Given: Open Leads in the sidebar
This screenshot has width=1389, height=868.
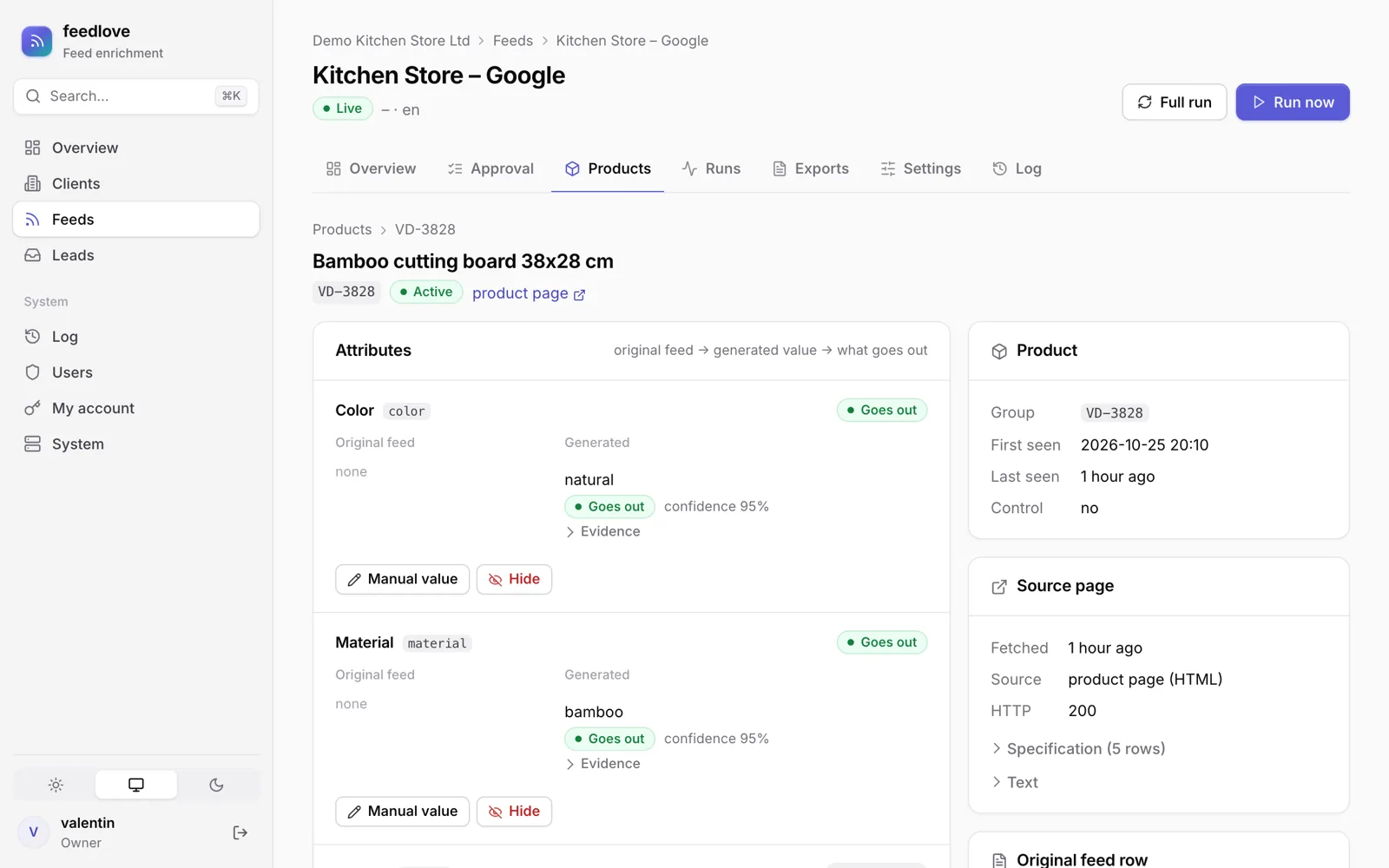Looking at the screenshot, I should pos(136,255).
